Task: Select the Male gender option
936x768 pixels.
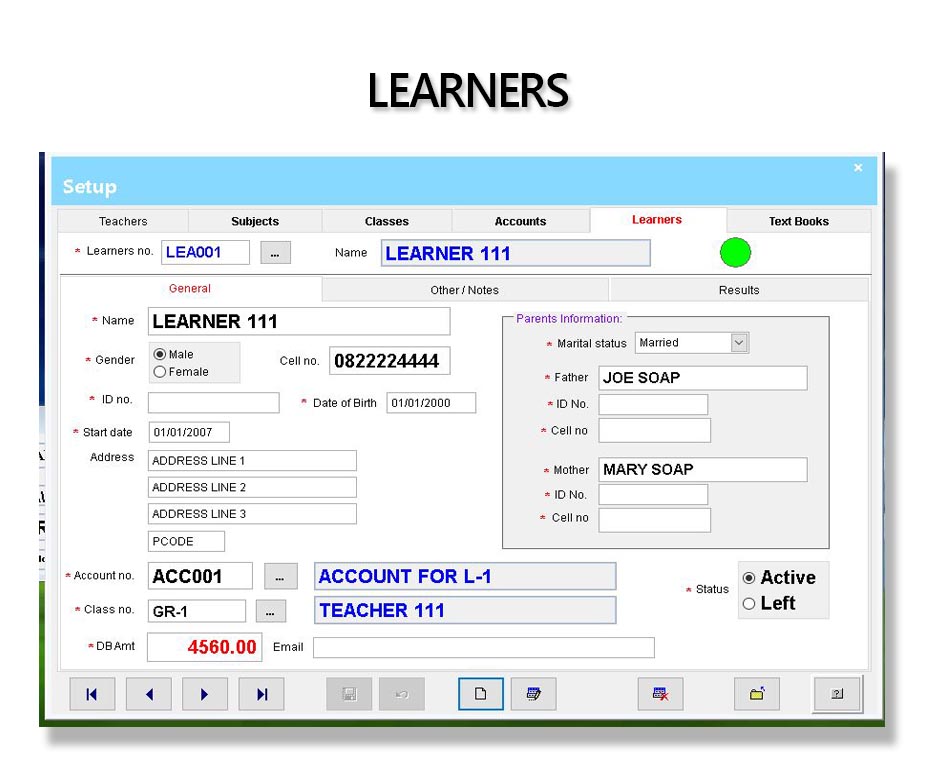Action: tap(160, 355)
